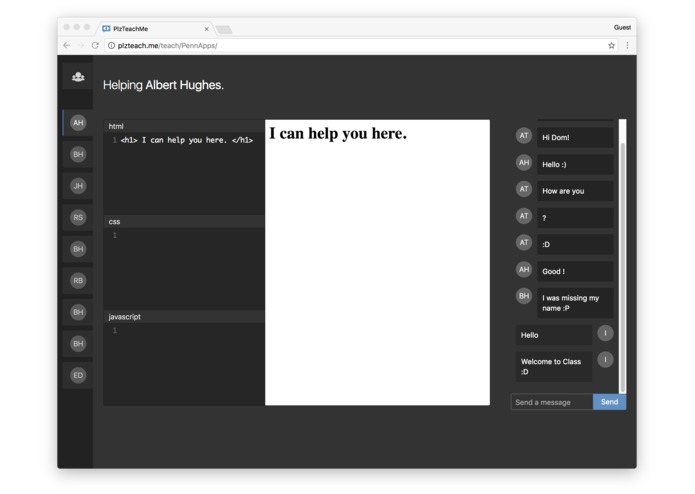Close the PlzTeachMe tab

pyautogui.click(x=207, y=29)
